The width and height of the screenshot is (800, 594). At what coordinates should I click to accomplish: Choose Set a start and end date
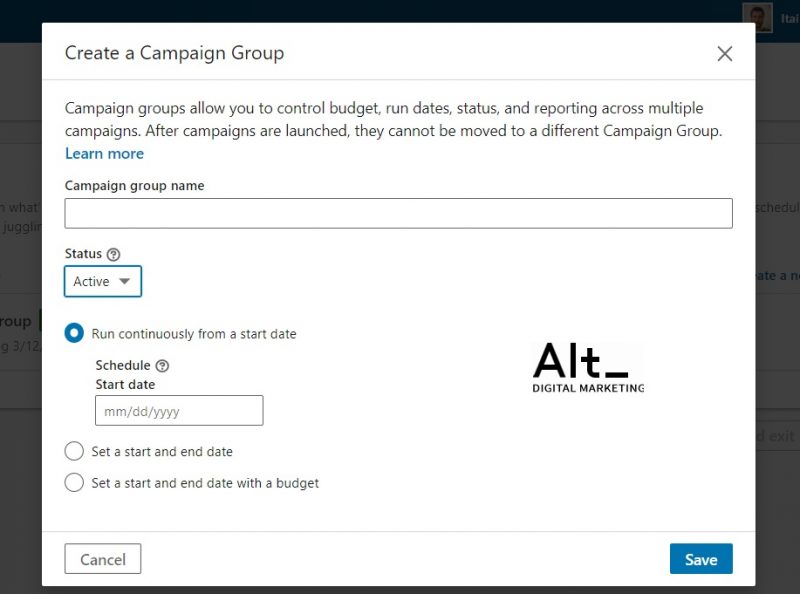click(x=74, y=451)
